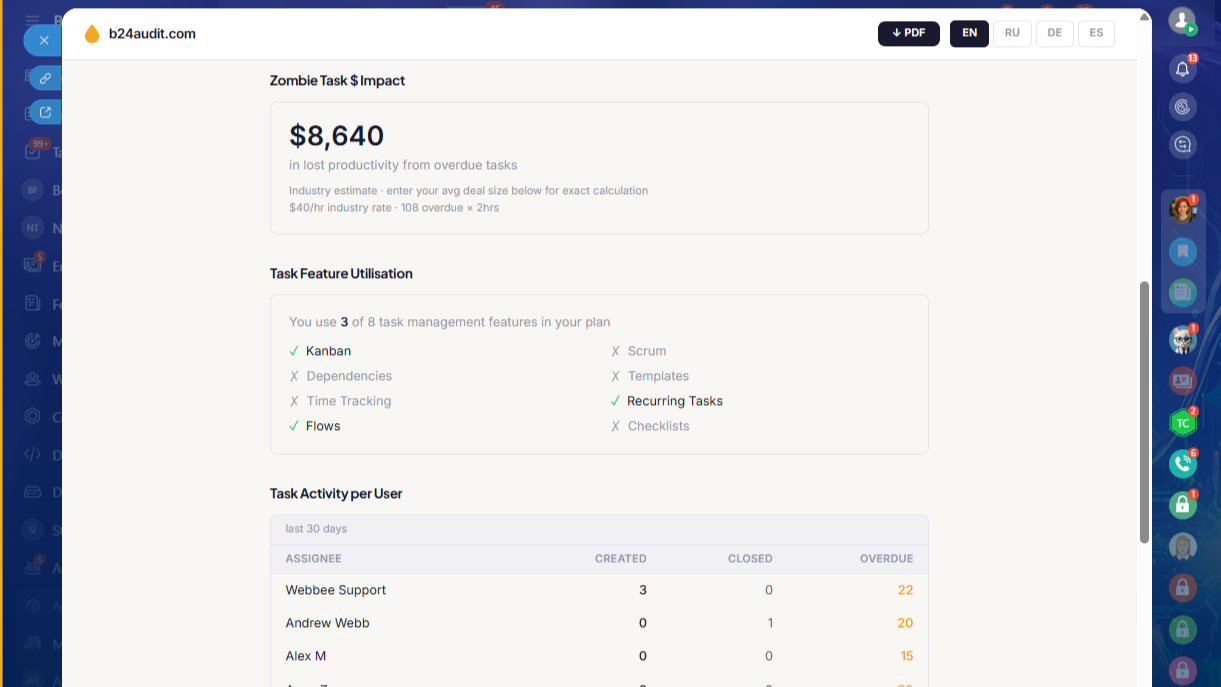Click the Recurring Tasks feature item
The height and width of the screenshot is (687, 1221).
pyautogui.click(x=666, y=401)
